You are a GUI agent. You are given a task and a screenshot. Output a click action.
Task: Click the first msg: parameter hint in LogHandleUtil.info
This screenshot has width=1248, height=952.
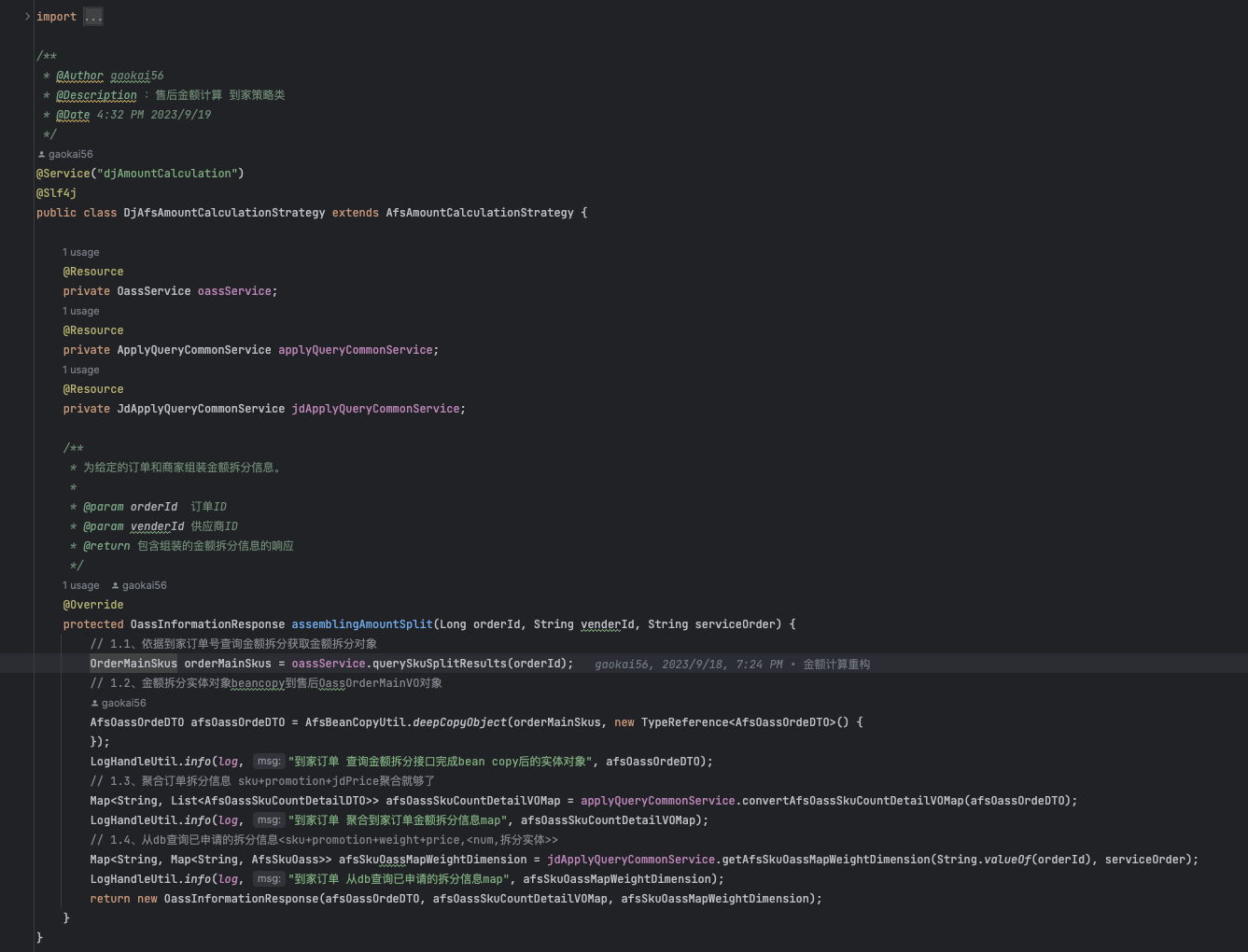pos(269,762)
